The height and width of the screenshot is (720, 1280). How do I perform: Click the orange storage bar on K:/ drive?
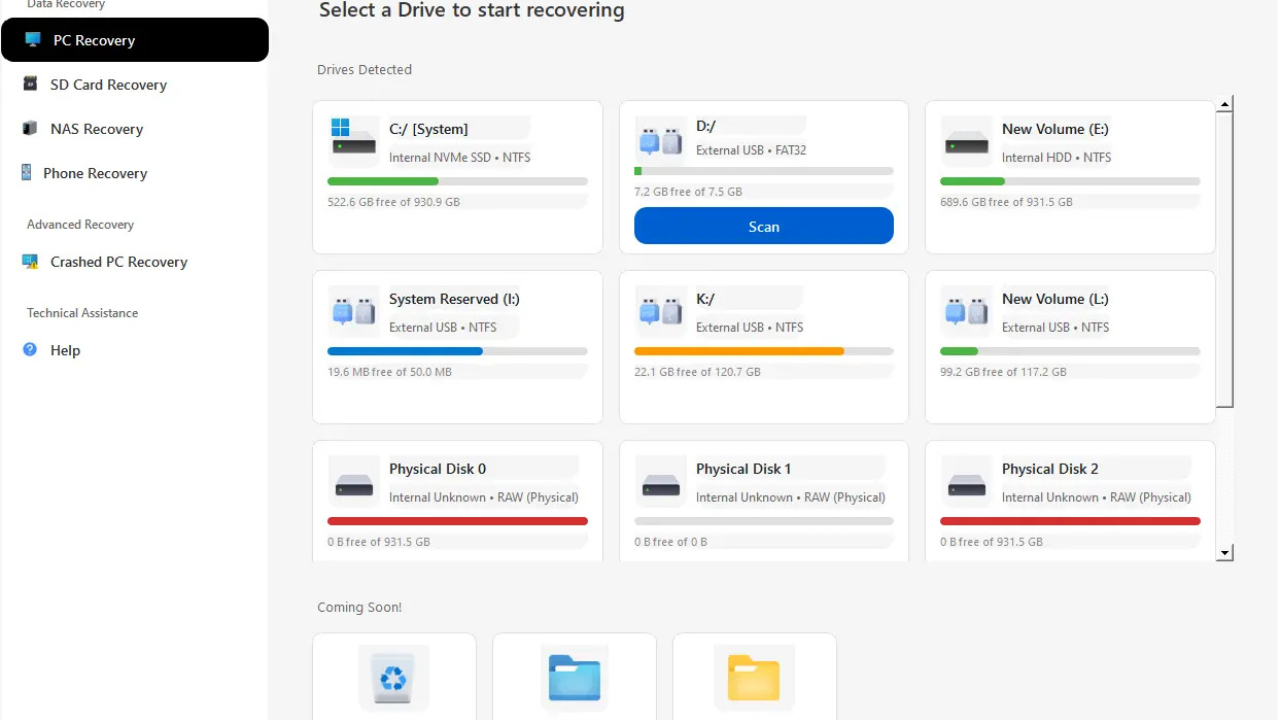[740, 351]
